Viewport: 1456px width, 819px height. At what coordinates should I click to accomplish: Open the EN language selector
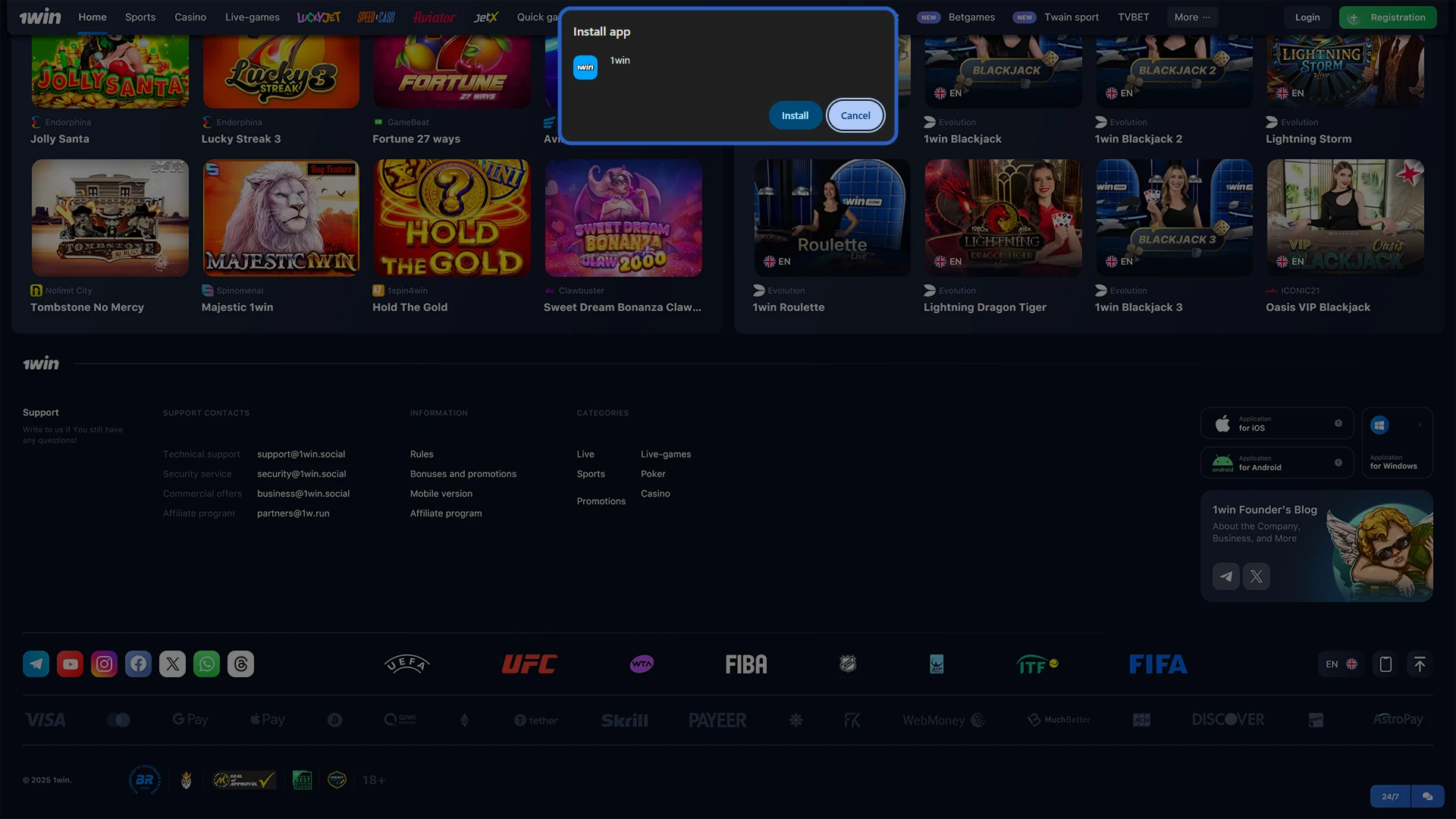click(x=1341, y=664)
